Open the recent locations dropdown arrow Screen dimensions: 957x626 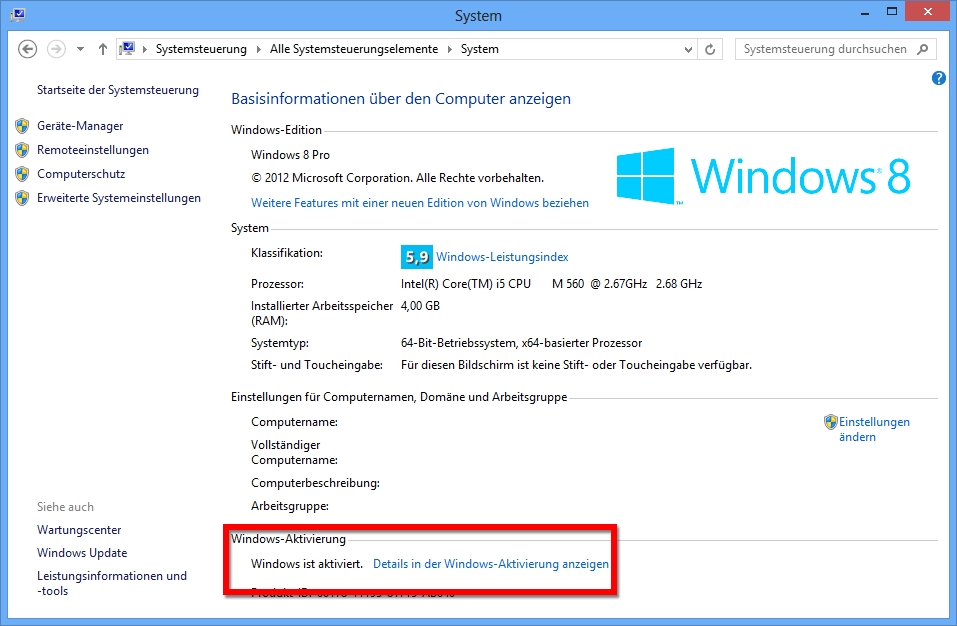tap(80, 49)
